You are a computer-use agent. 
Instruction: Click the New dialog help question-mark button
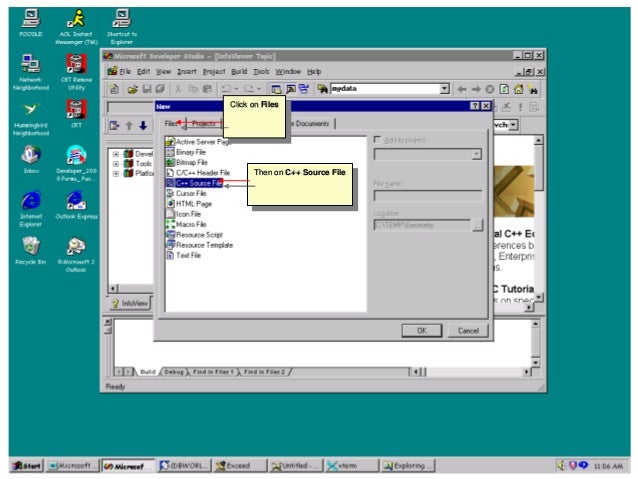click(x=475, y=106)
